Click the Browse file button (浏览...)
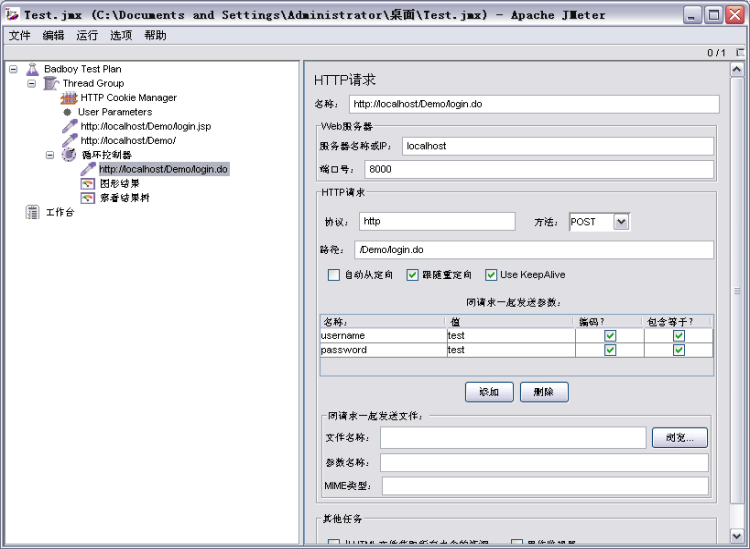 click(680, 438)
